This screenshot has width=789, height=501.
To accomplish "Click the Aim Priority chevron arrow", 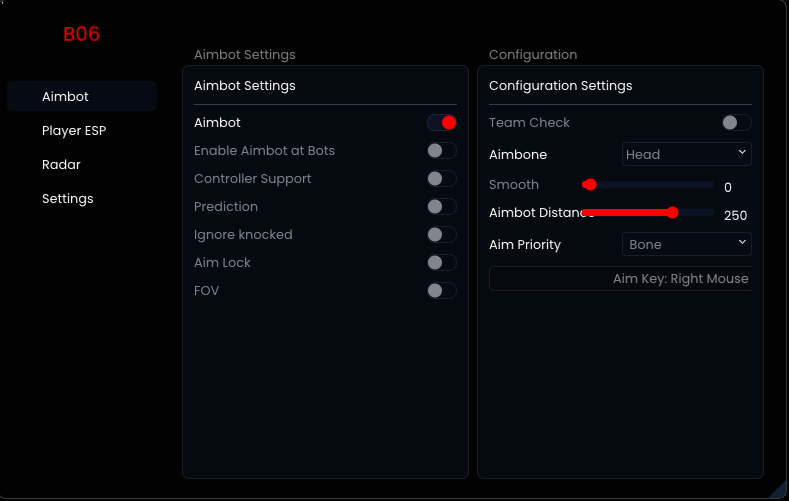I will pos(742,243).
